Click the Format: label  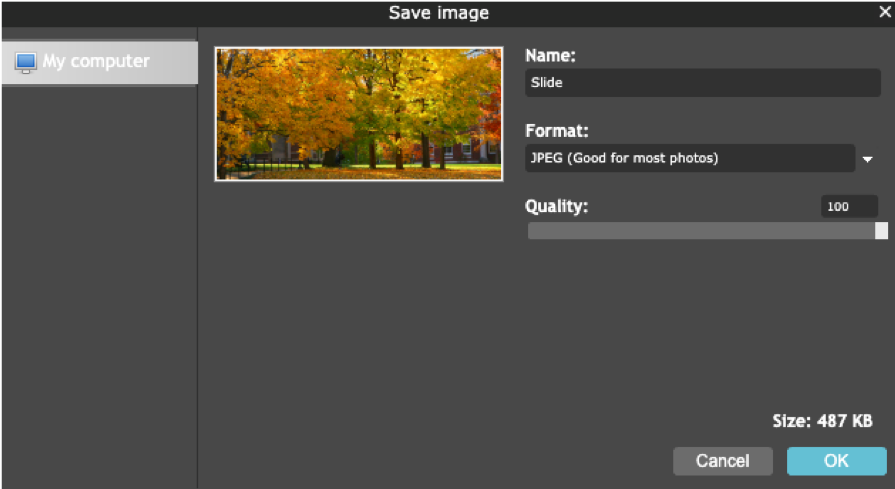[557, 131]
